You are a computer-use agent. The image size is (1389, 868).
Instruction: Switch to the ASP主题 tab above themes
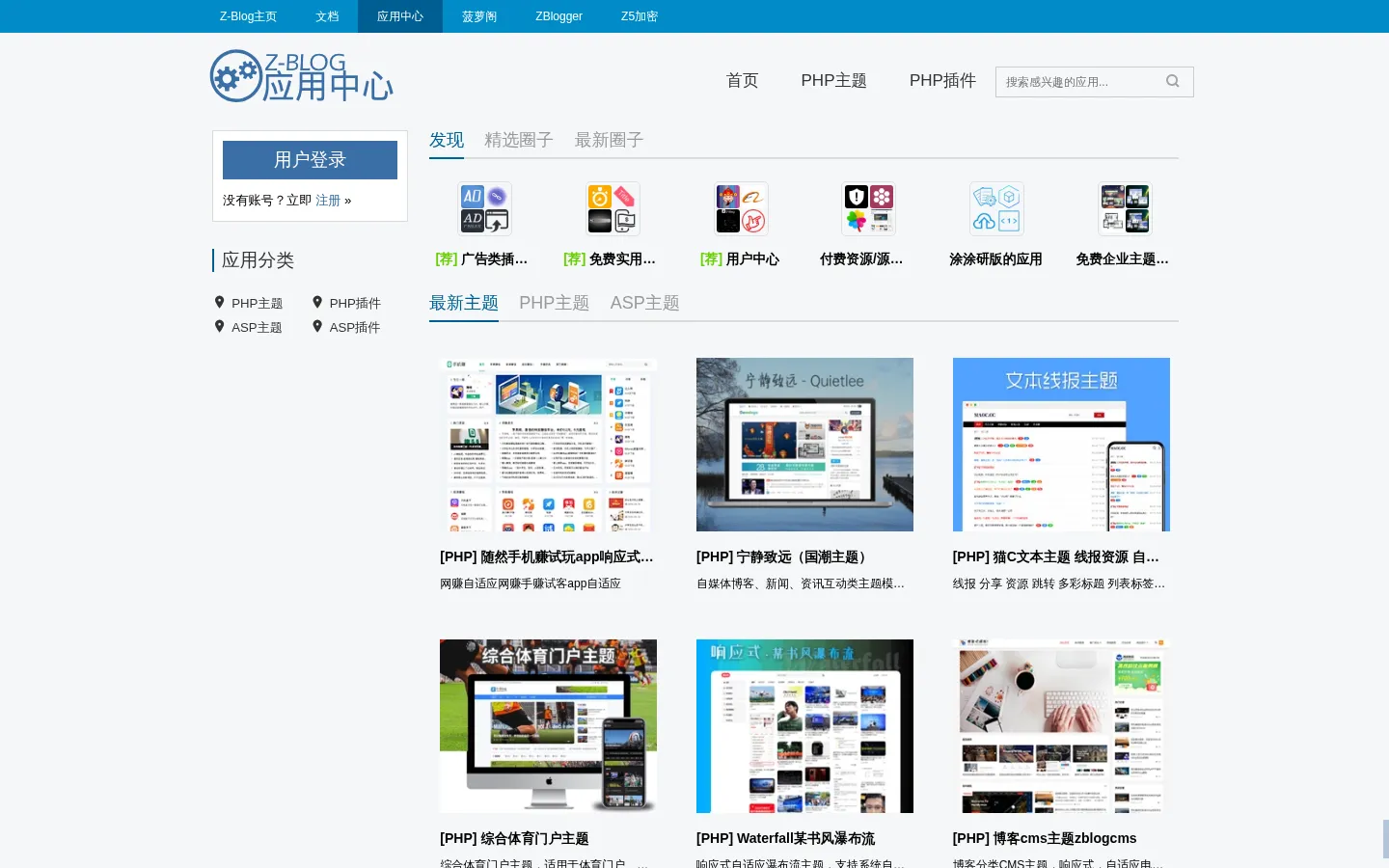(x=645, y=303)
